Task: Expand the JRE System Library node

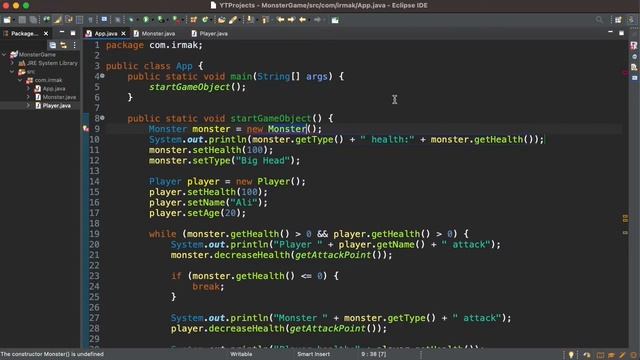Action: (x=12, y=63)
